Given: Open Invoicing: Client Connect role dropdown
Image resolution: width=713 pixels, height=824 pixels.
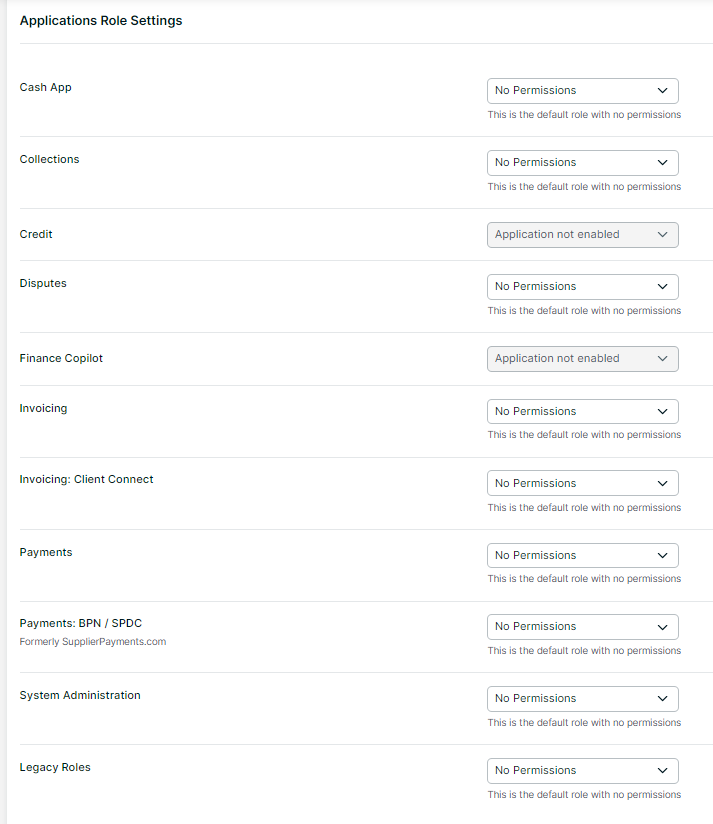Looking at the screenshot, I should pyautogui.click(x=582, y=484).
